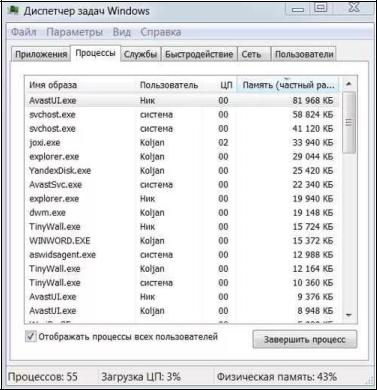Select the Процессы tab
The image size is (377, 390).
[95, 53]
